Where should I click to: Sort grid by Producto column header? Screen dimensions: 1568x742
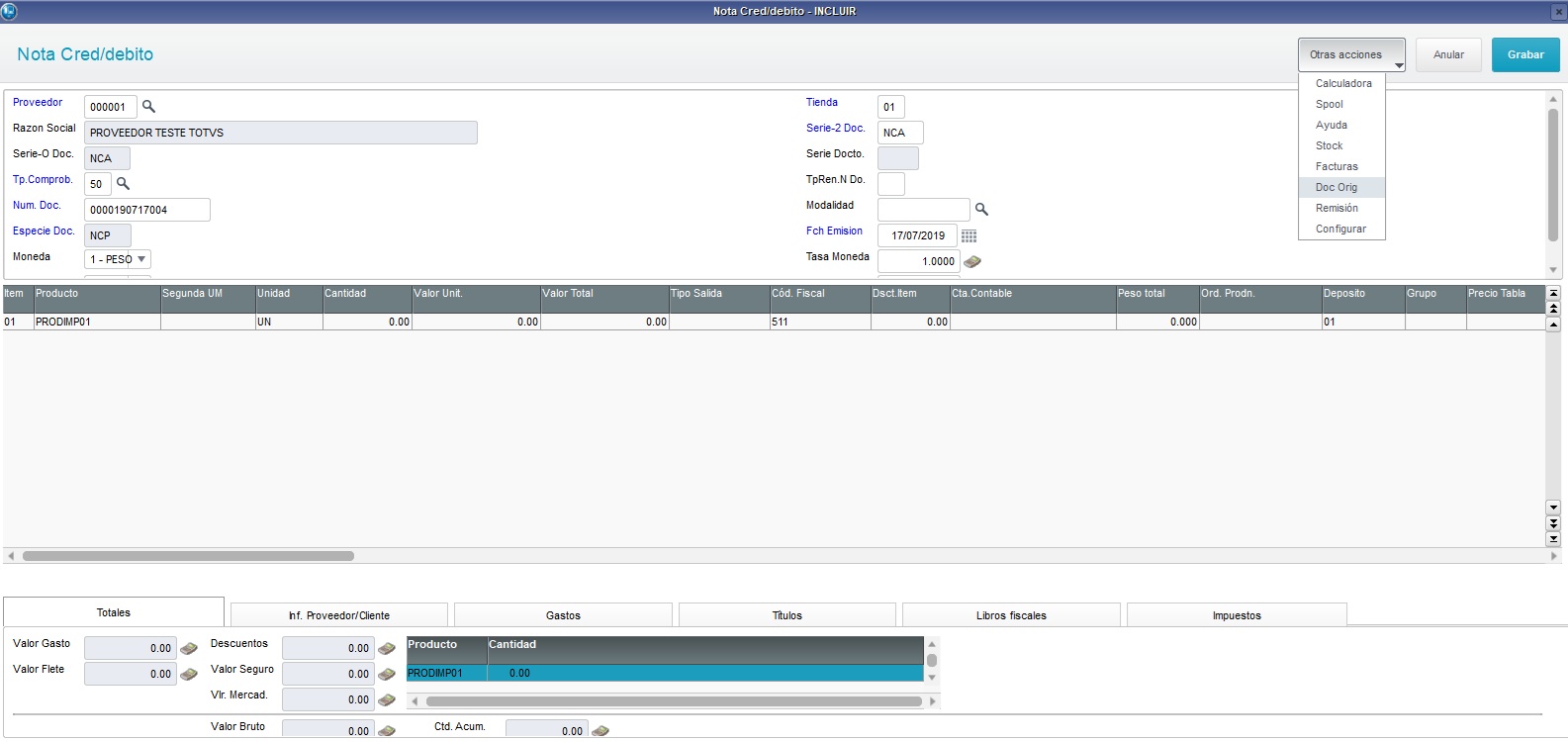click(97, 300)
